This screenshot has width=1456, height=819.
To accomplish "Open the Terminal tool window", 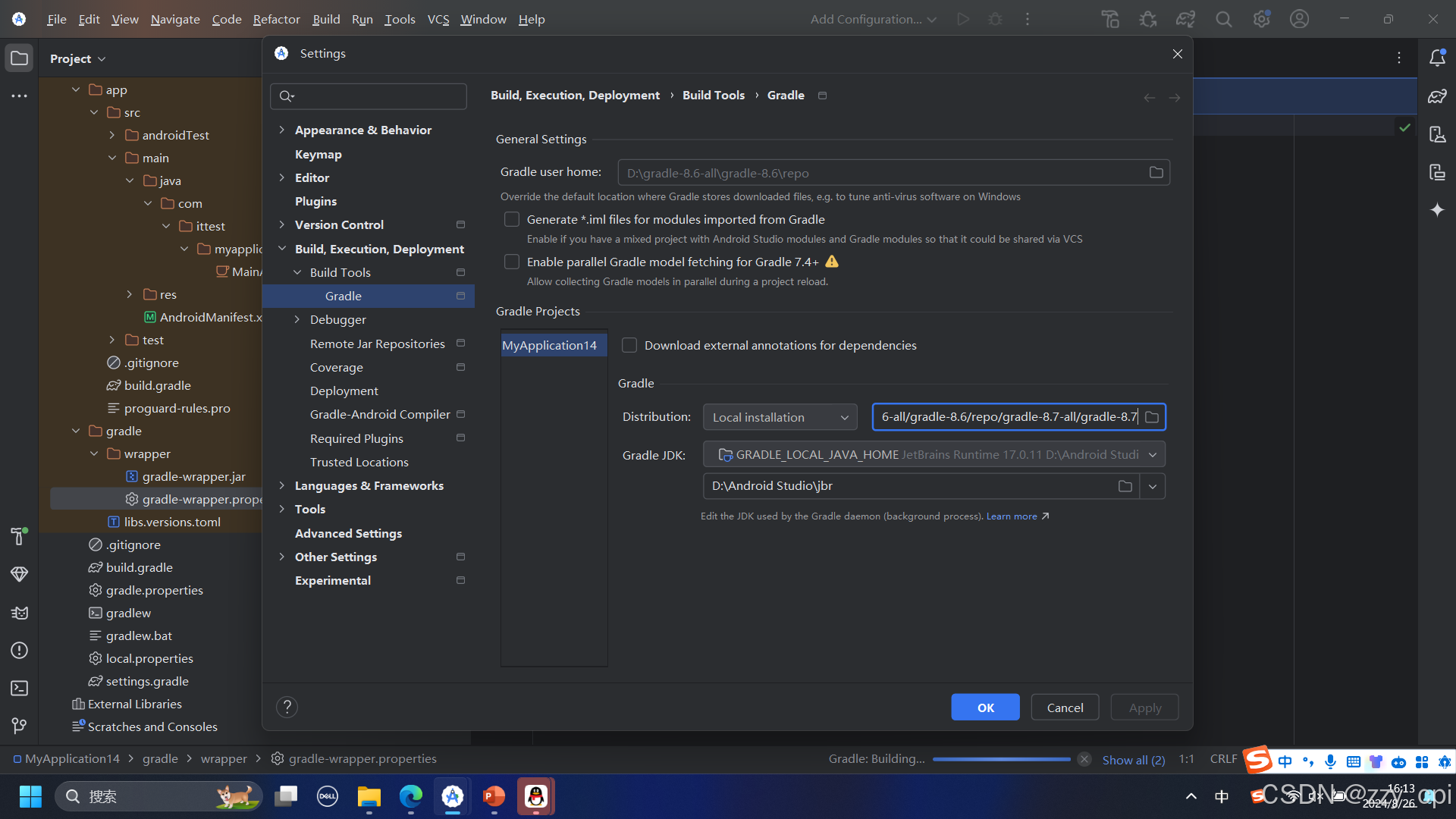I will [x=19, y=689].
